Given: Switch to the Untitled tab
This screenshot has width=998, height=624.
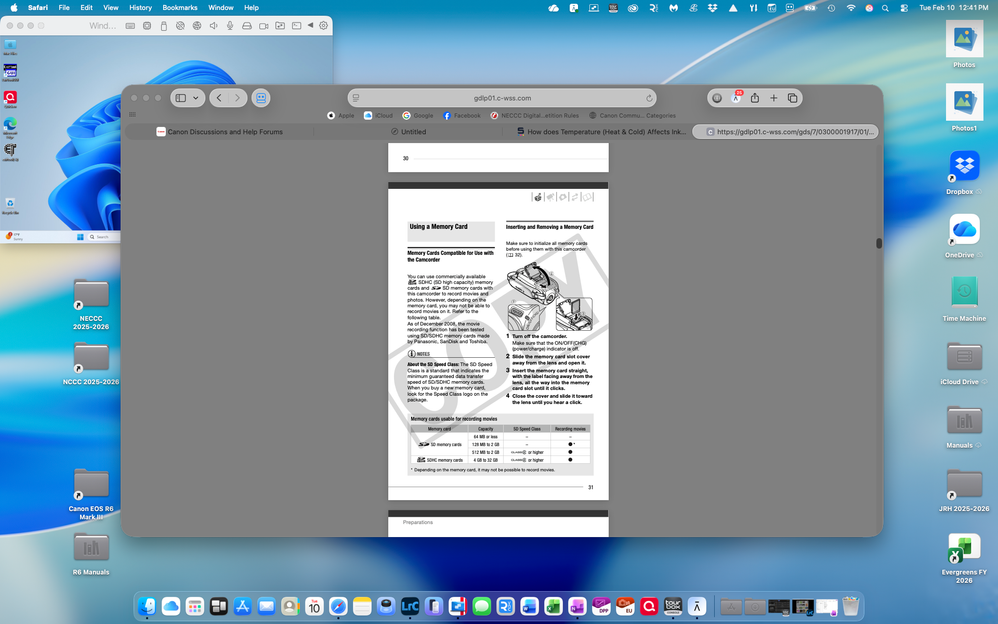Looking at the screenshot, I should 409,132.
